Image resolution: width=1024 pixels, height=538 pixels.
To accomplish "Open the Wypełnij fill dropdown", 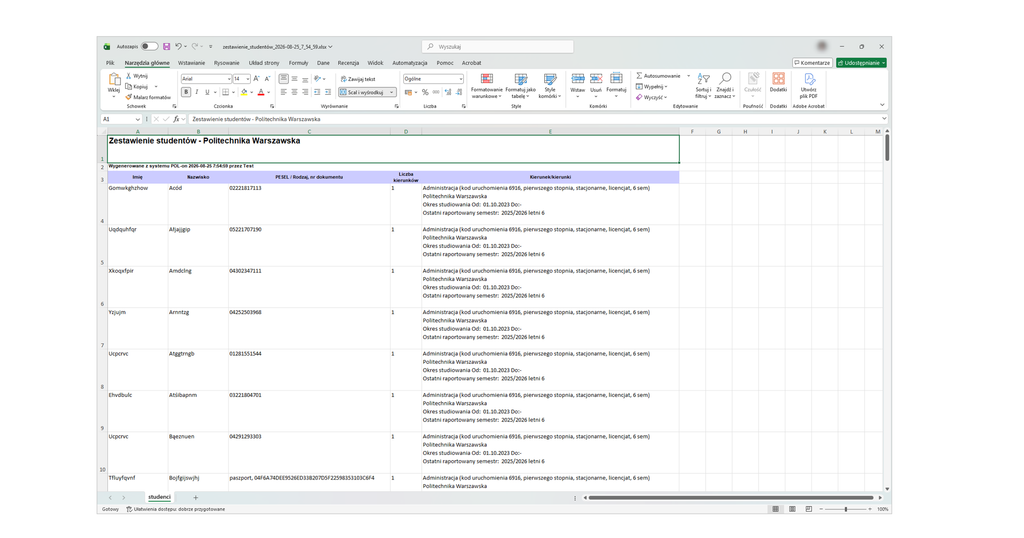I will [652, 86].
